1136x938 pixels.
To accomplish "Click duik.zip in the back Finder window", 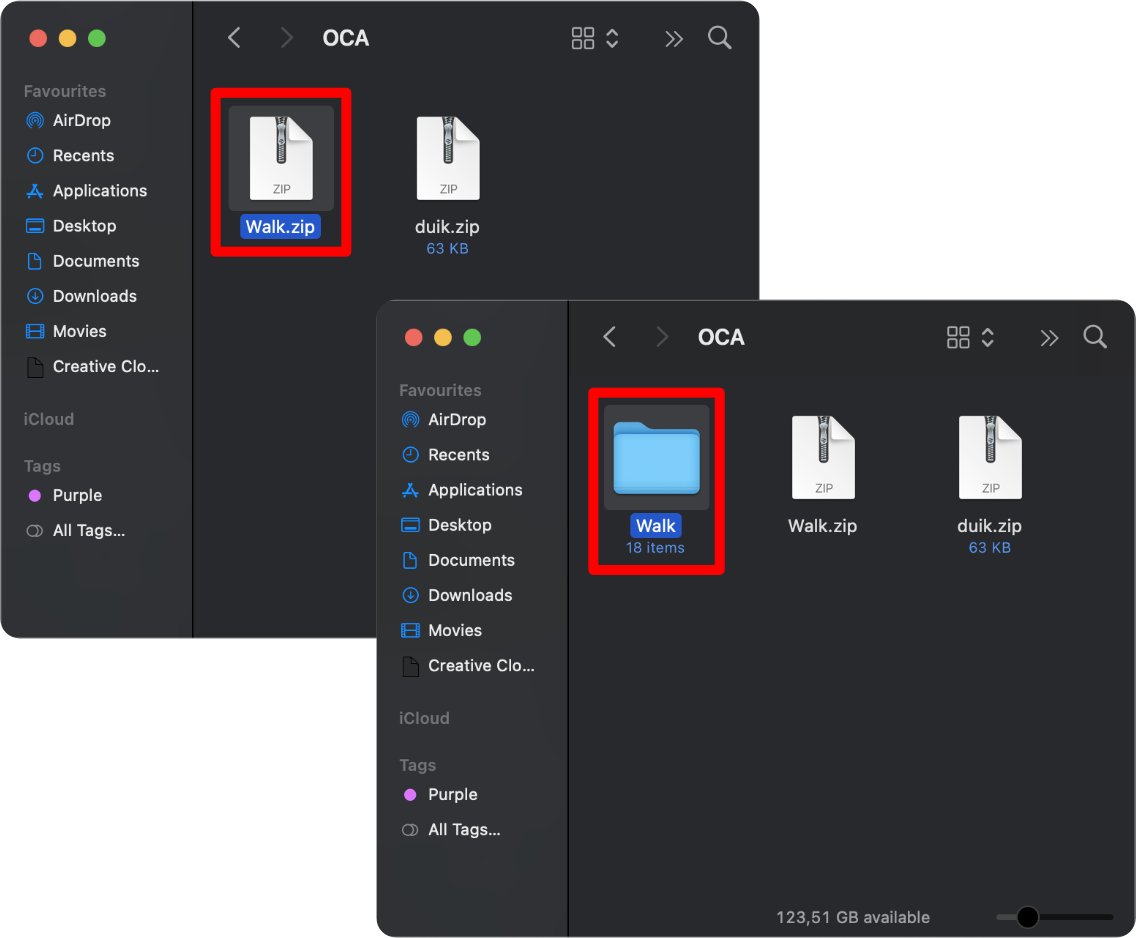I will (x=447, y=159).
